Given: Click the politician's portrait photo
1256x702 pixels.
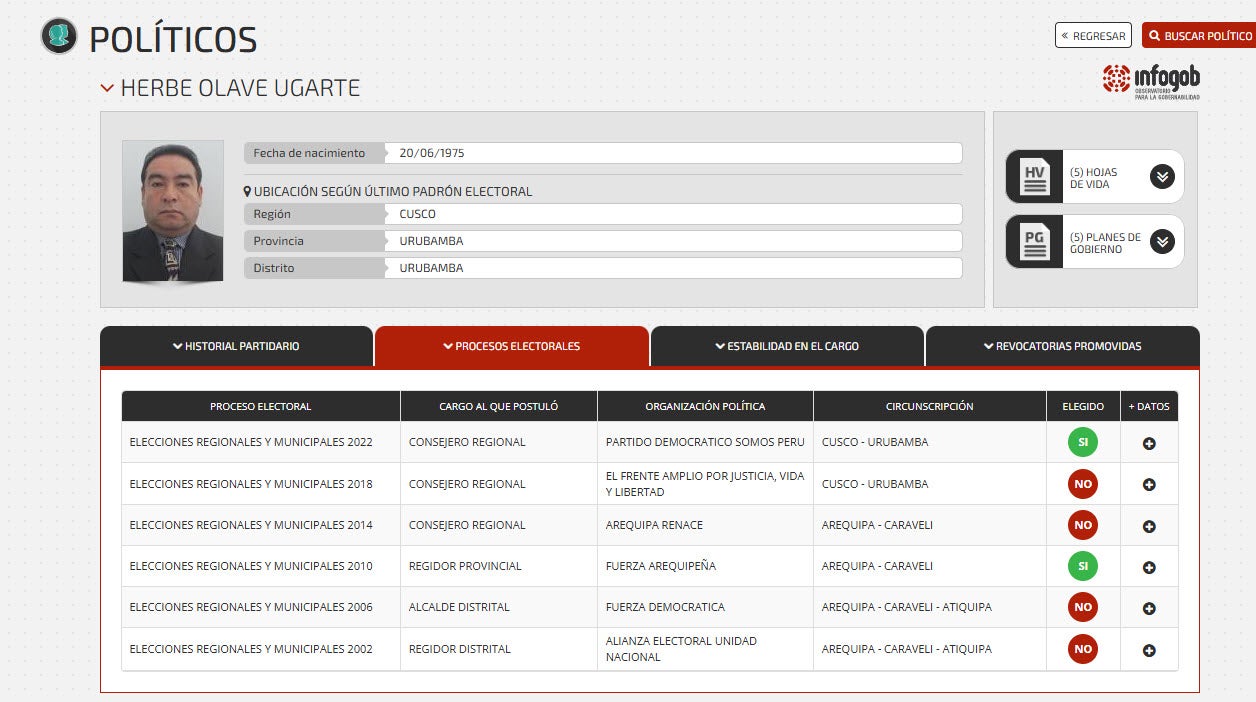Looking at the screenshot, I should coord(173,211).
